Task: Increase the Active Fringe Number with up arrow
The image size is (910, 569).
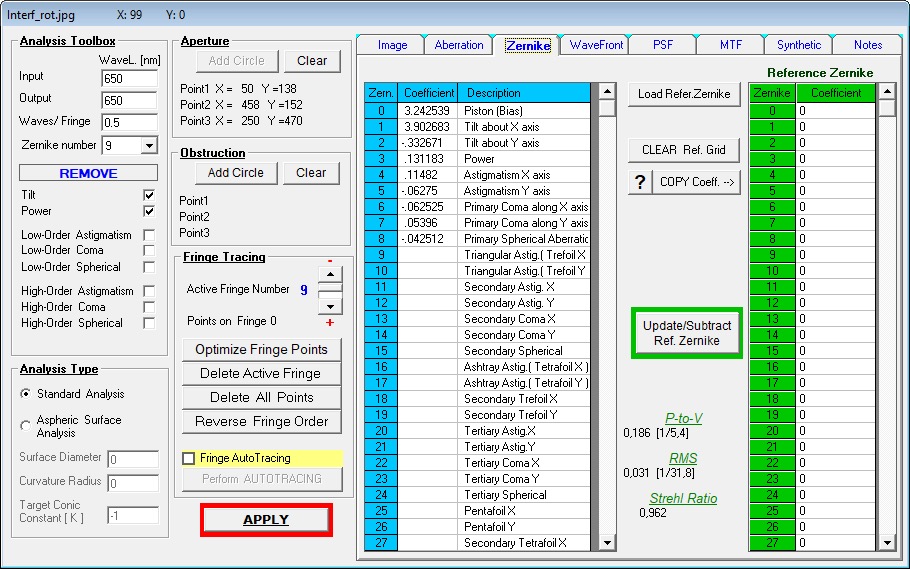Action: pyautogui.click(x=330, y=275)
